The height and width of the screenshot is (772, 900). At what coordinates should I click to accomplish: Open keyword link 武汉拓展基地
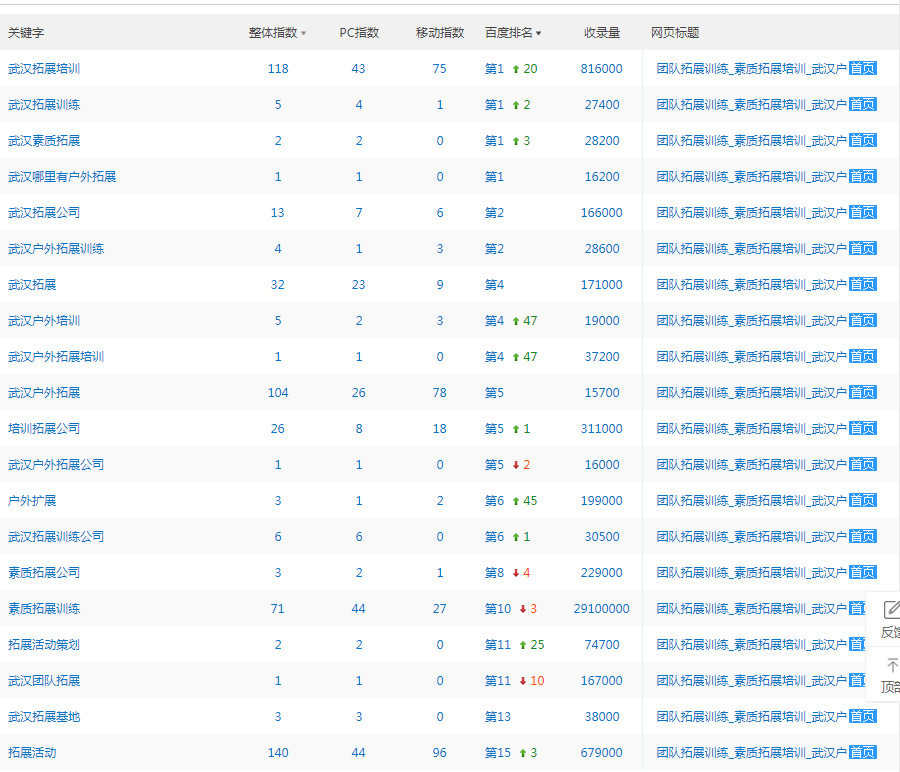[x=44, y=717]
